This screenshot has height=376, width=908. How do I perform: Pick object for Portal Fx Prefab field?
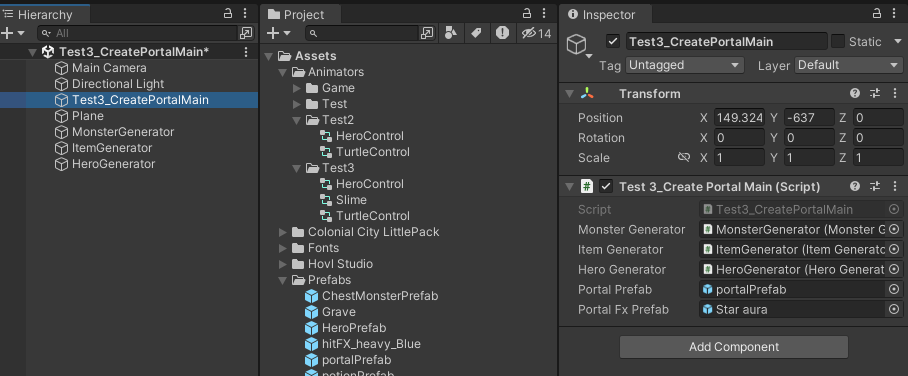click(x=894, y=310)
